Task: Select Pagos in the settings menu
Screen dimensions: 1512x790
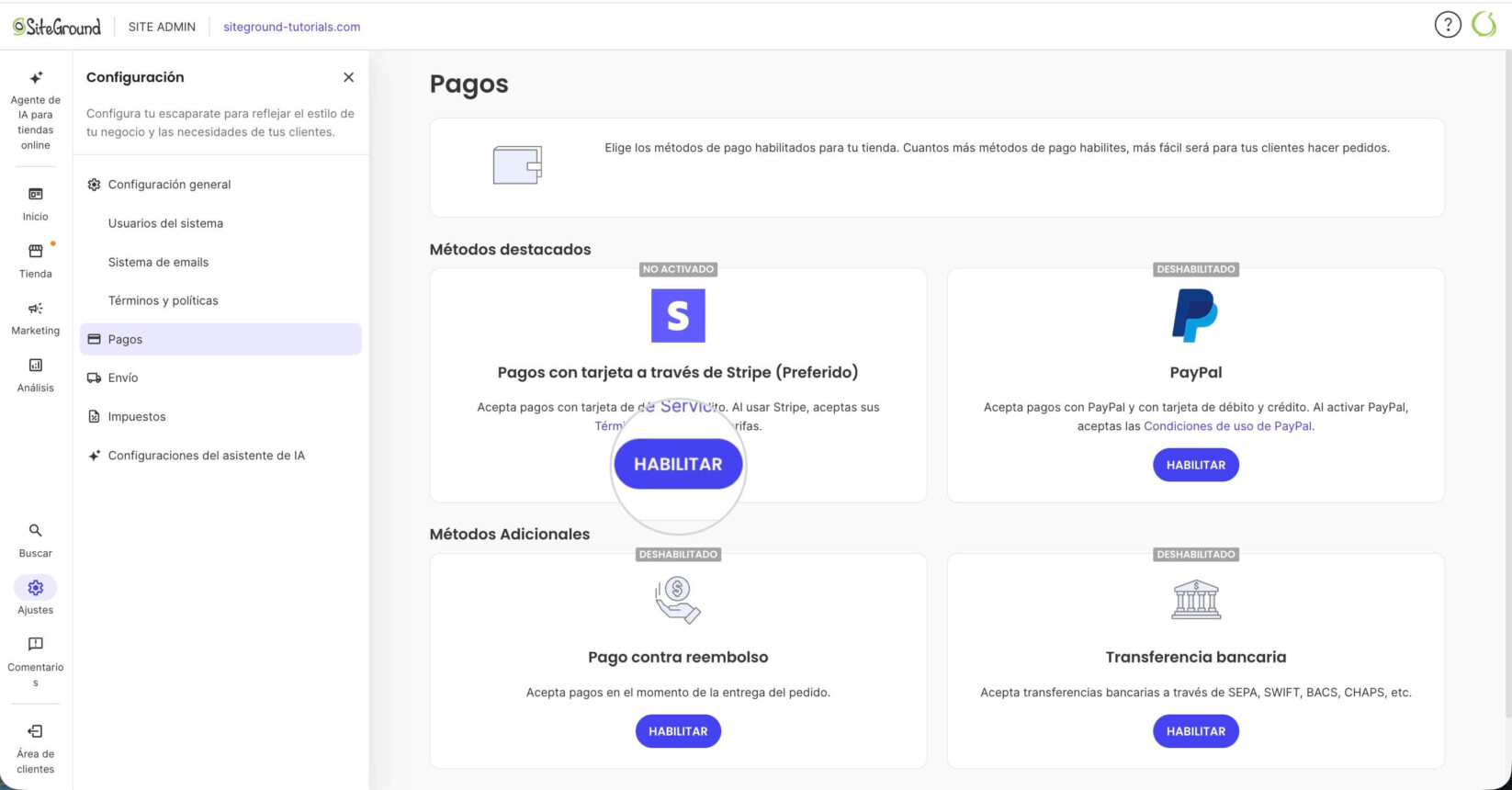Action: click(x=220, y=339)
